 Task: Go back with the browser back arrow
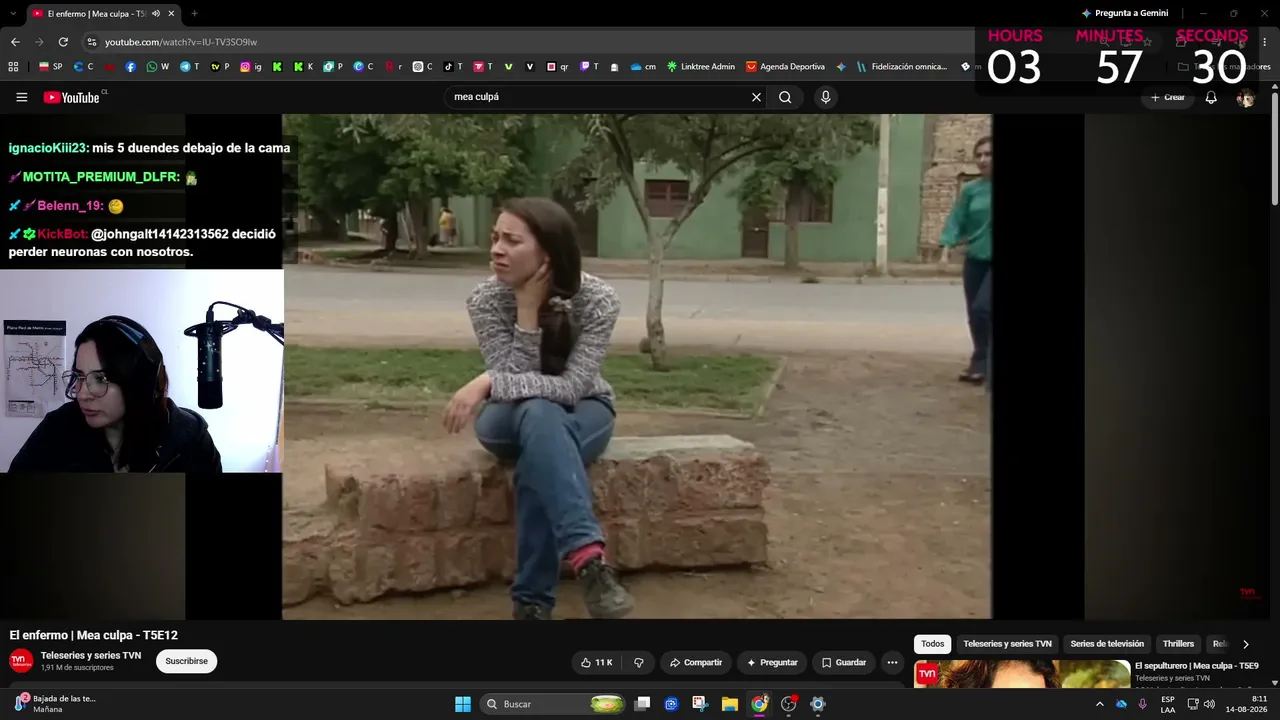[x=15, y=42]
